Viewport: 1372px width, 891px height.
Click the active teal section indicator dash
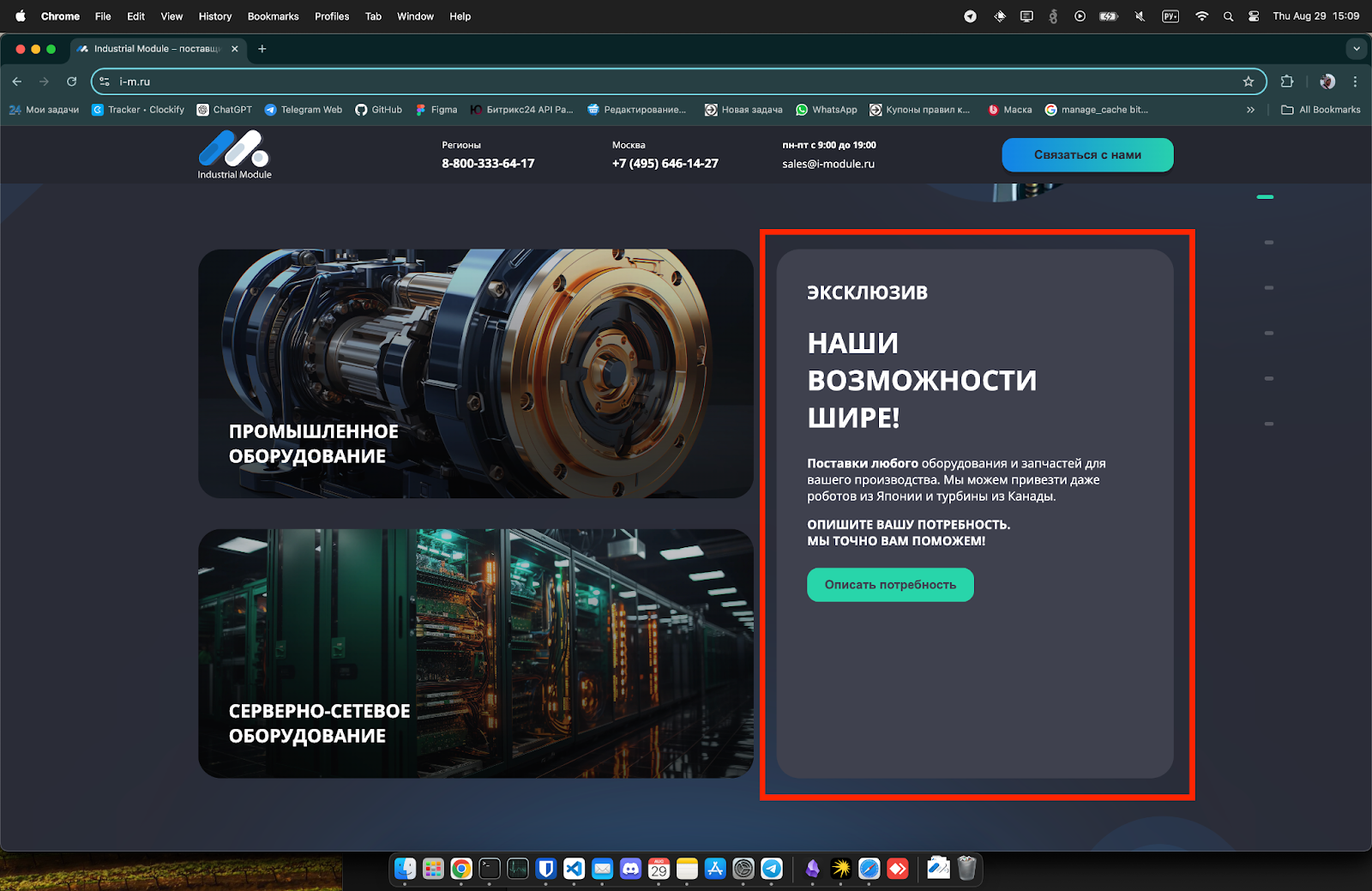point(1265,197)
